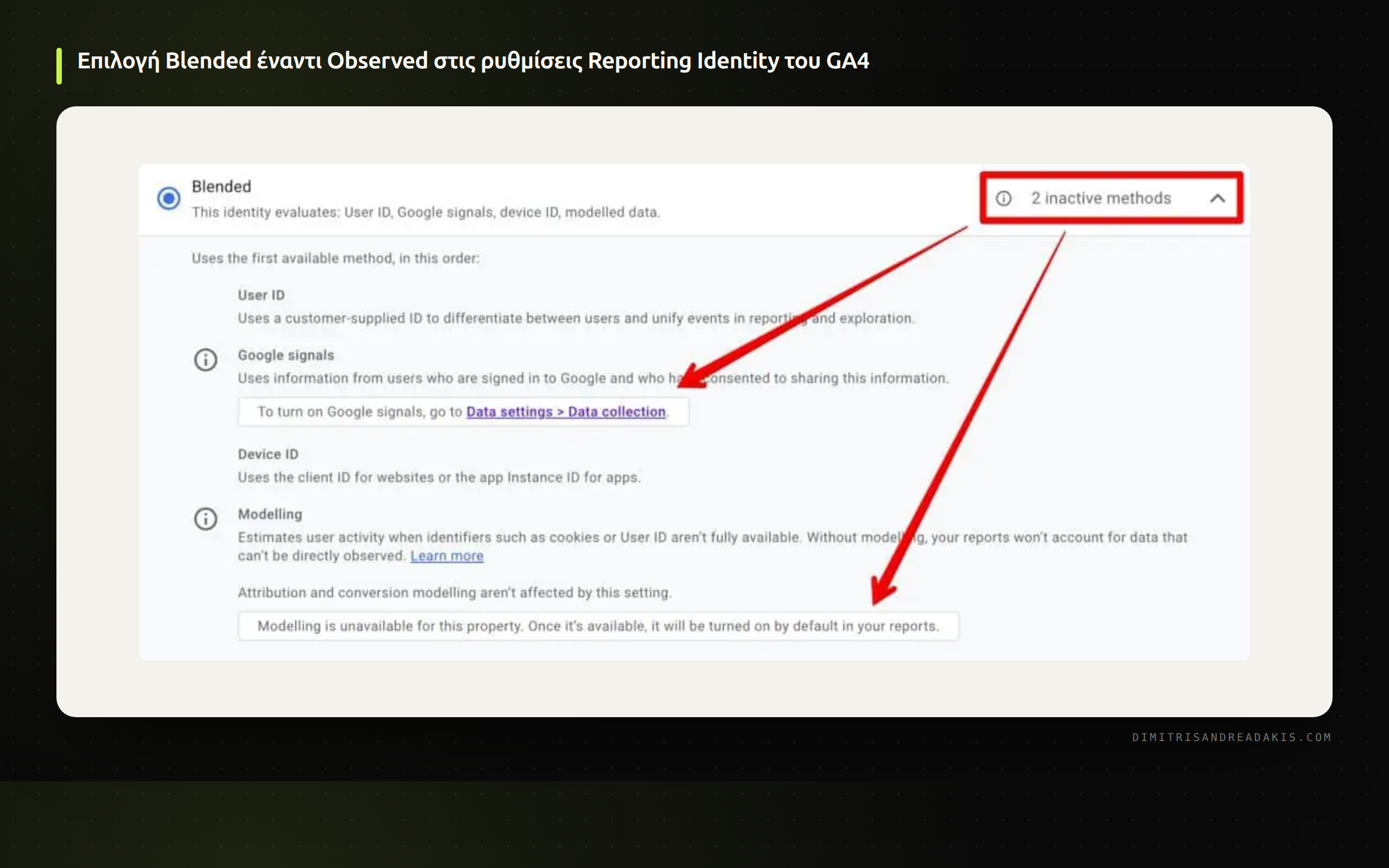
Task: Click 'To turn on Google signals' notice text
Action: pyautogui.click(x=463, y=412)
